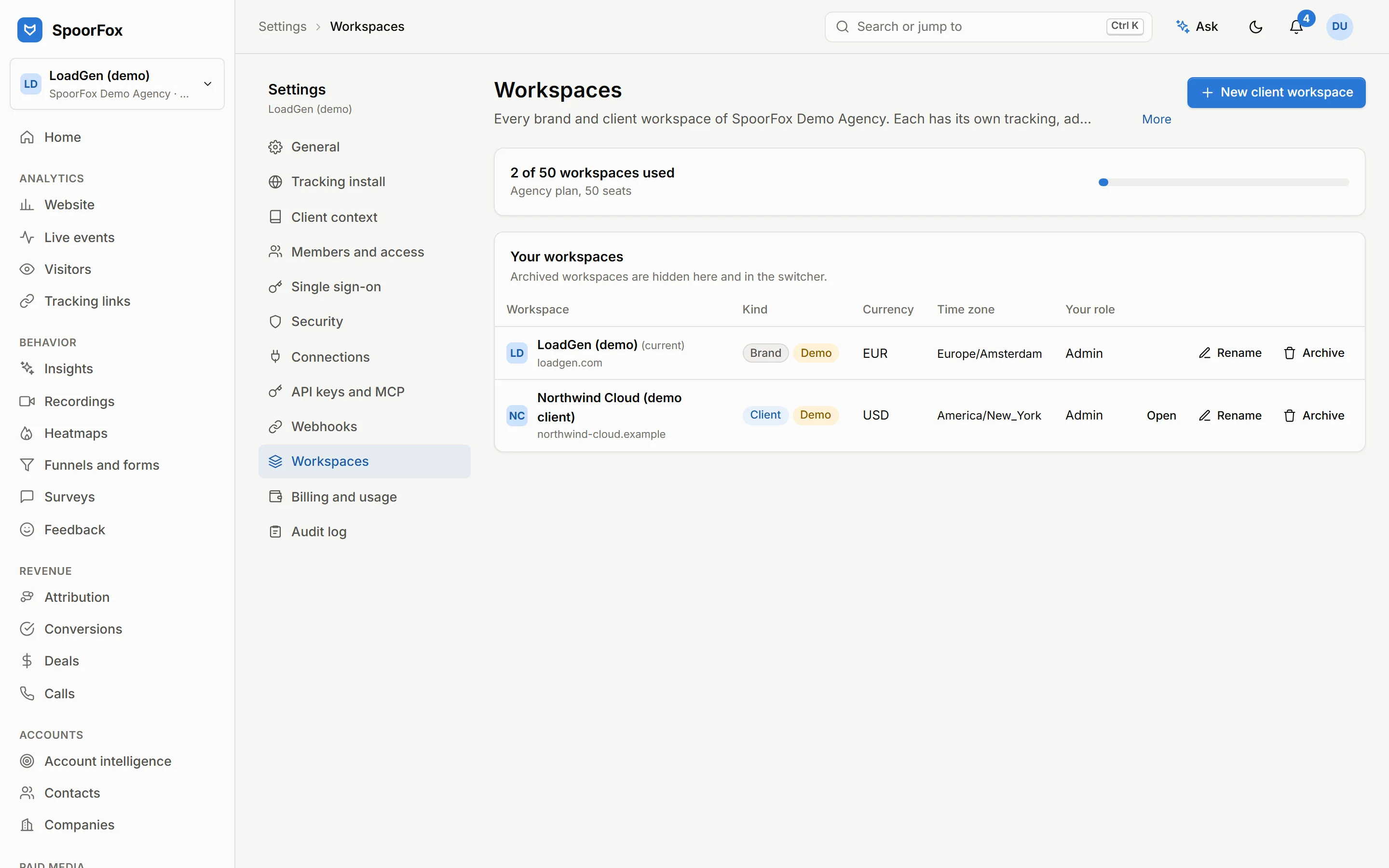Screen dimensions: 1389x868
Task: Open Account intelligence
Action: coord(117,761)
